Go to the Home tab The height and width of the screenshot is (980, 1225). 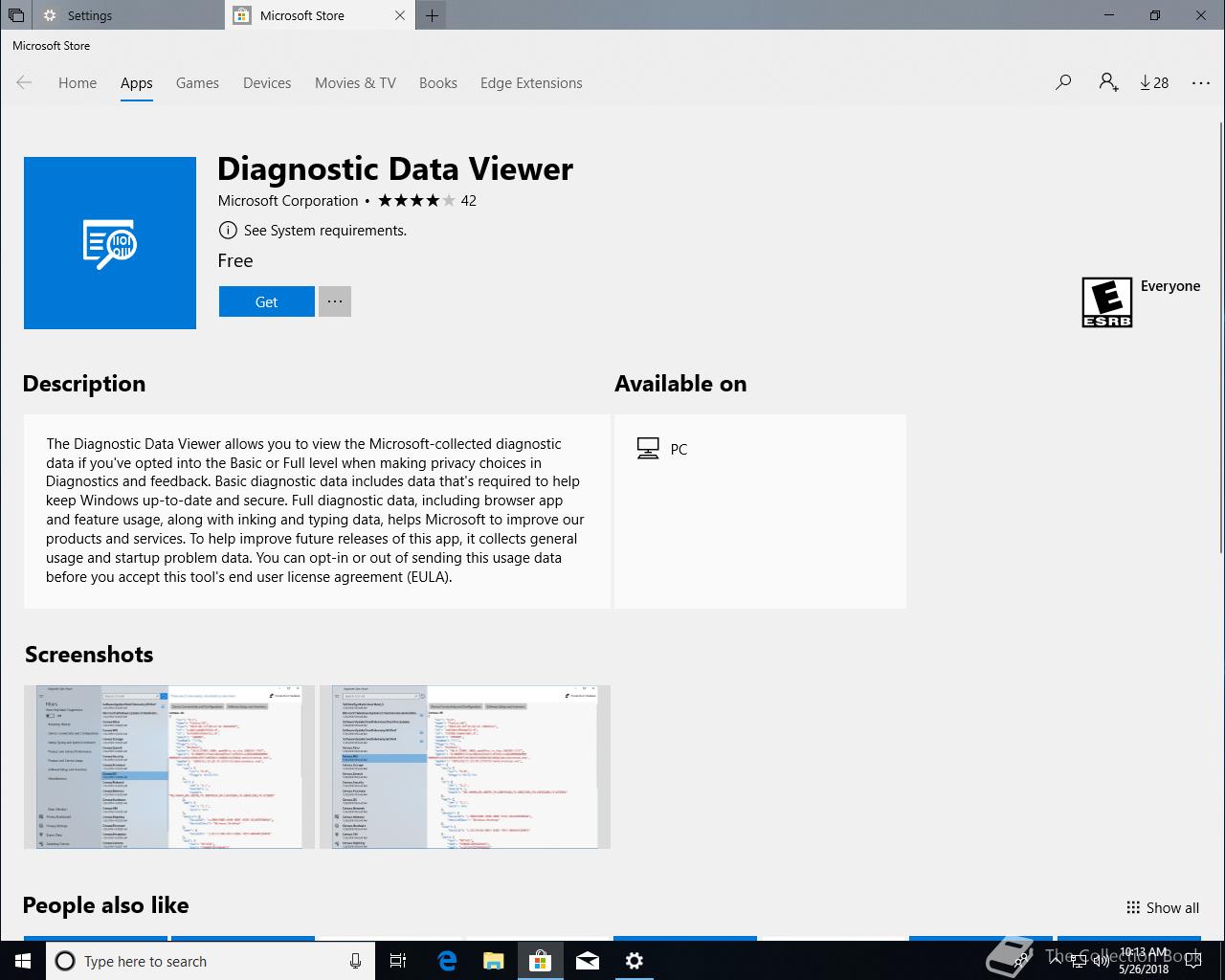point(78,83)
